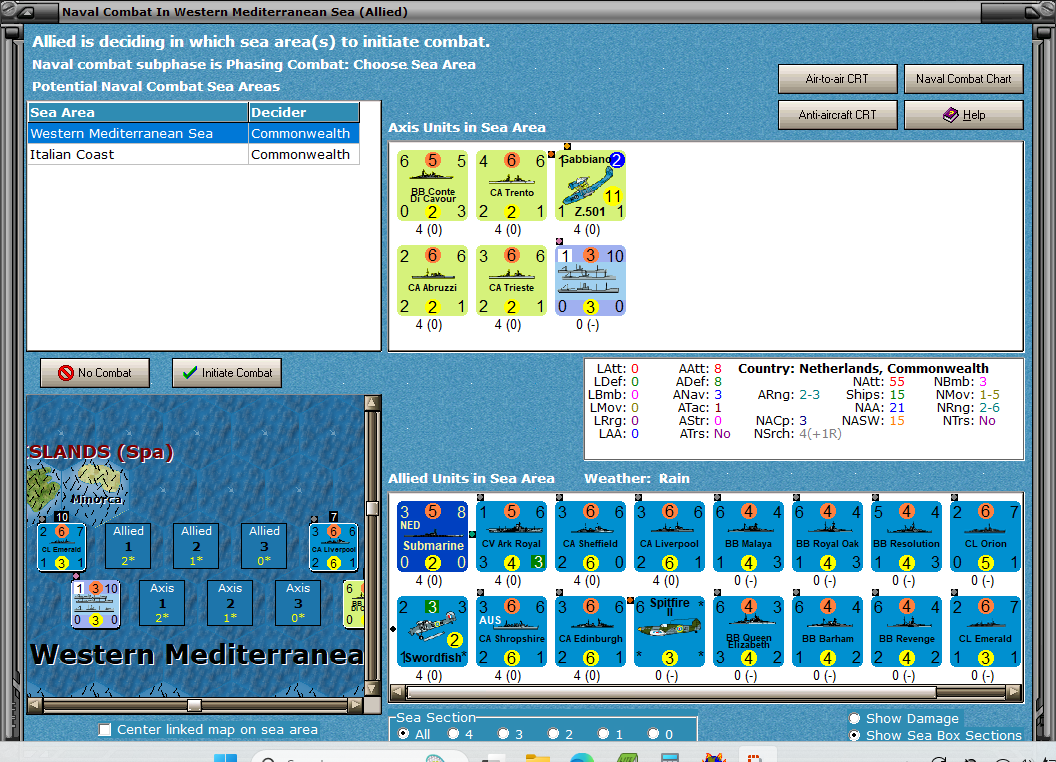Select the NED Submarine Allied unit

click(x=432, y=536)
